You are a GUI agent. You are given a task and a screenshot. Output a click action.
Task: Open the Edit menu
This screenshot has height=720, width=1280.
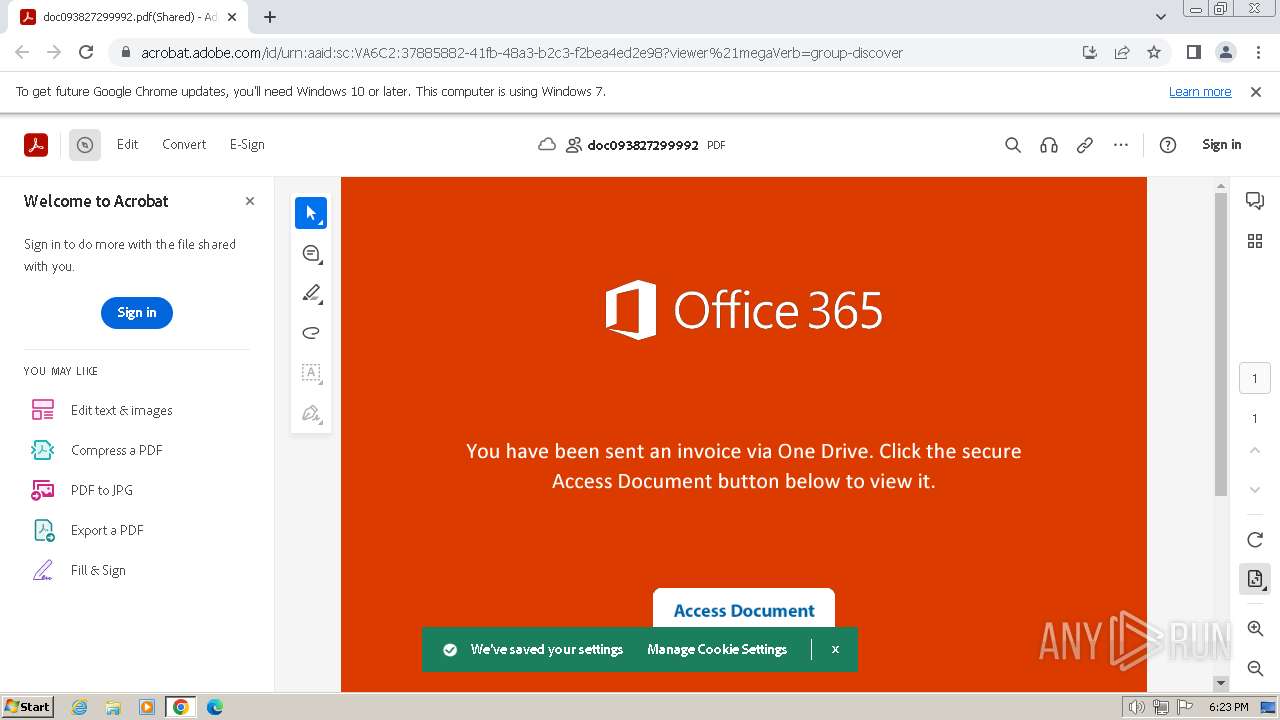(128, 144)
